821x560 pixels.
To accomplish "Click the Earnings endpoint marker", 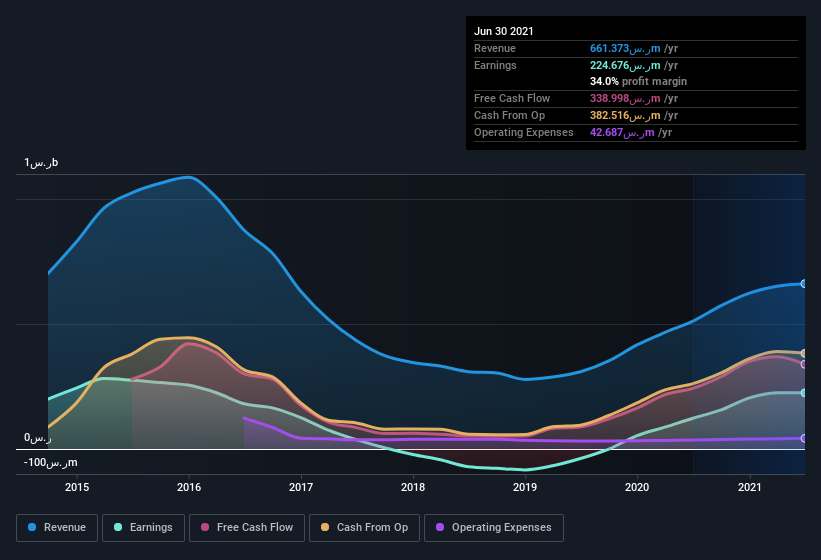I will [804, 393].
